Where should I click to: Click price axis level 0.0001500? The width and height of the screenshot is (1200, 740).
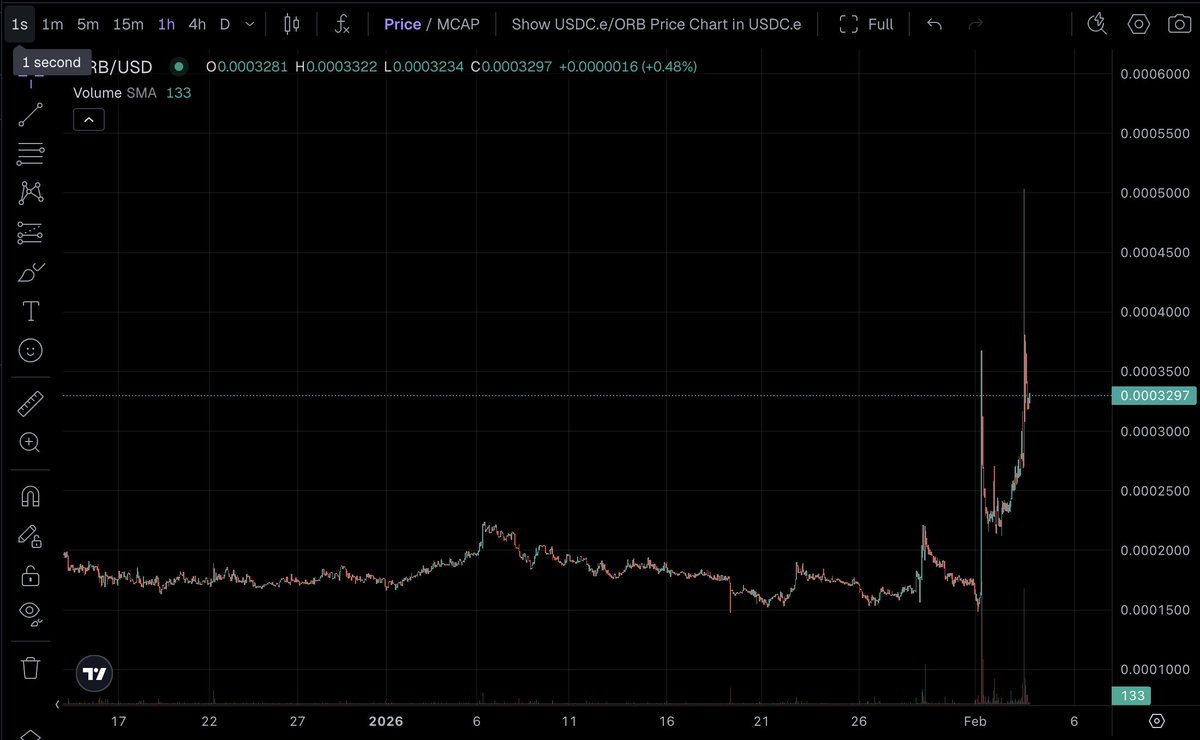1155,610
